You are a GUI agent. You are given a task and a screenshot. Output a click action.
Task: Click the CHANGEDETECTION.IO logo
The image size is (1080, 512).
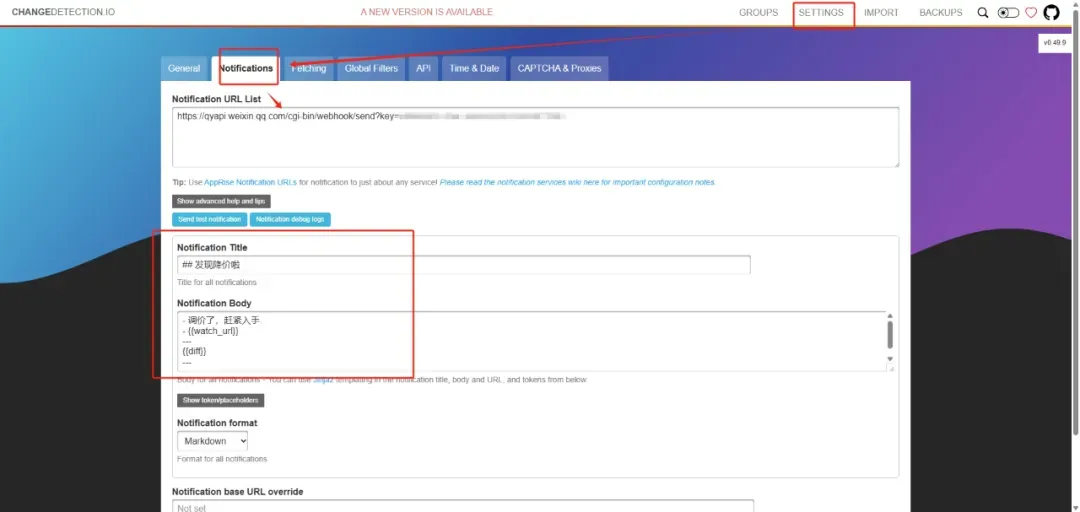coord(63,13)
